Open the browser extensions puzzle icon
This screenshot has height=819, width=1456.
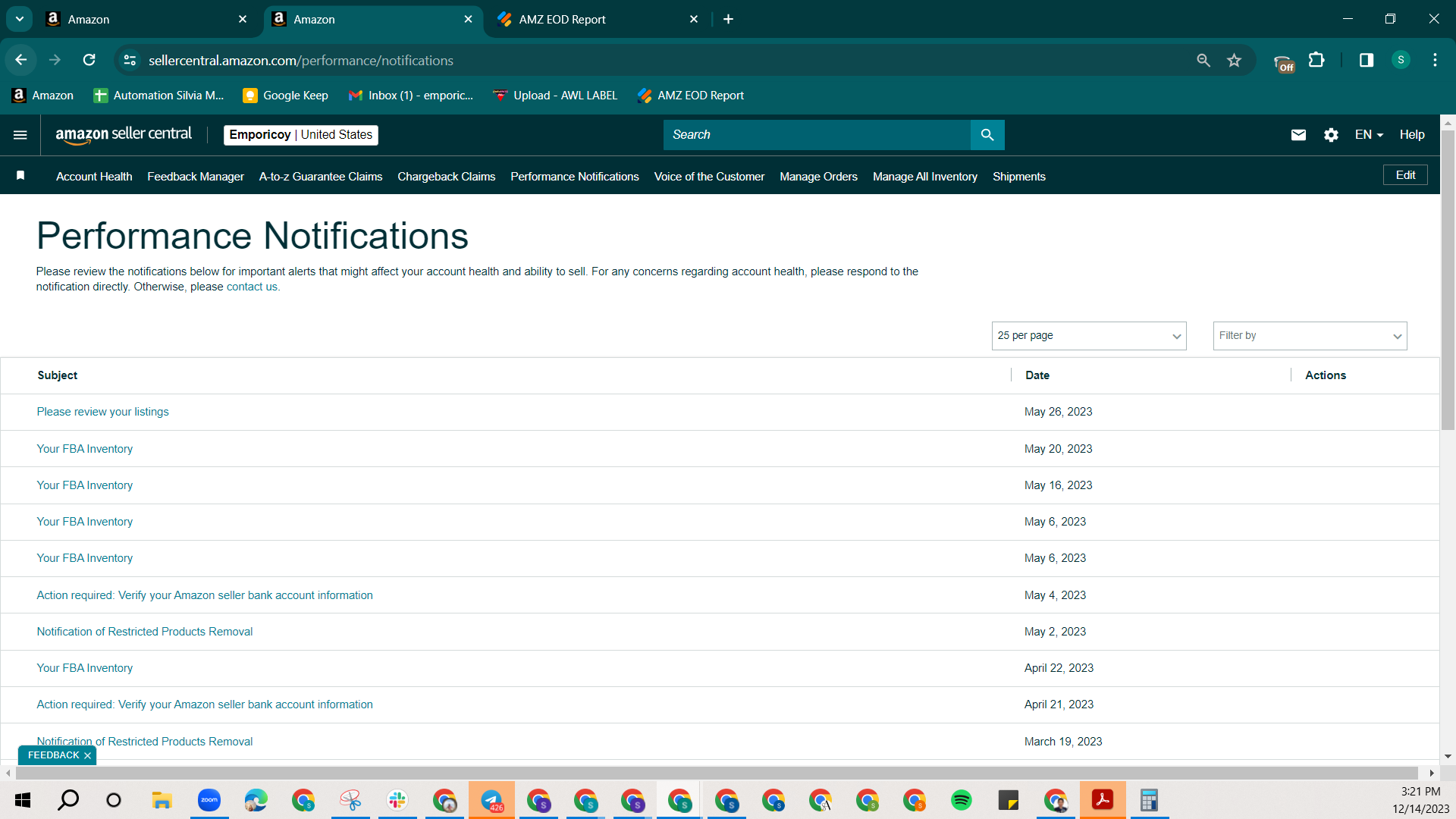pos(1316,60)
